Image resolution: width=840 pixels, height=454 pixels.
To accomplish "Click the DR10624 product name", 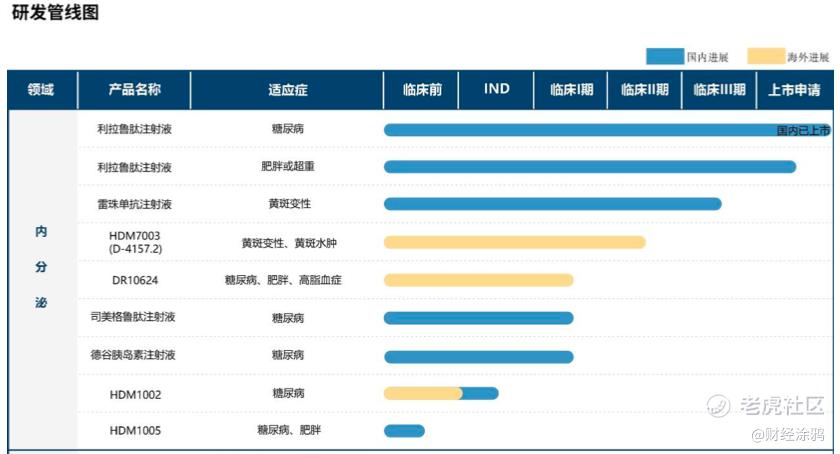I will click(x=135, y=280).
